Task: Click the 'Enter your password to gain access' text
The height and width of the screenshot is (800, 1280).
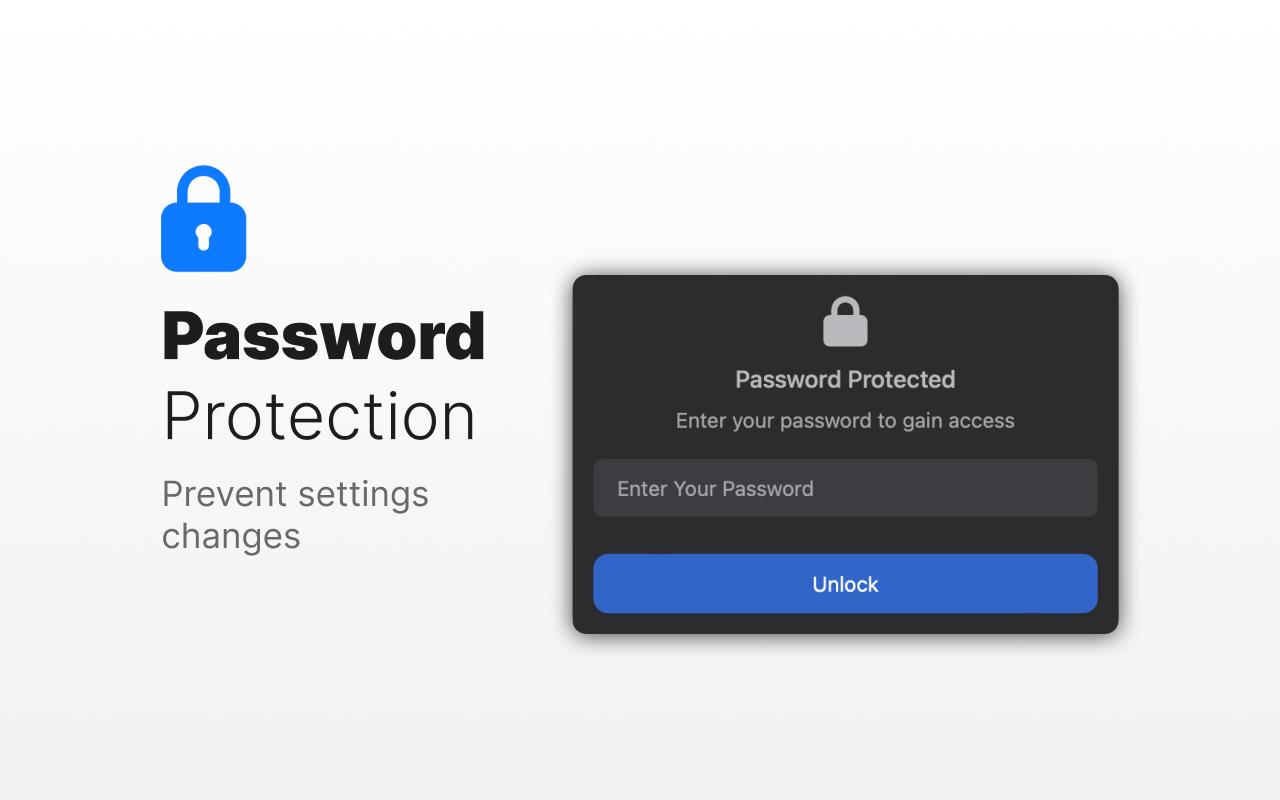Action: [x=845, y=421]
